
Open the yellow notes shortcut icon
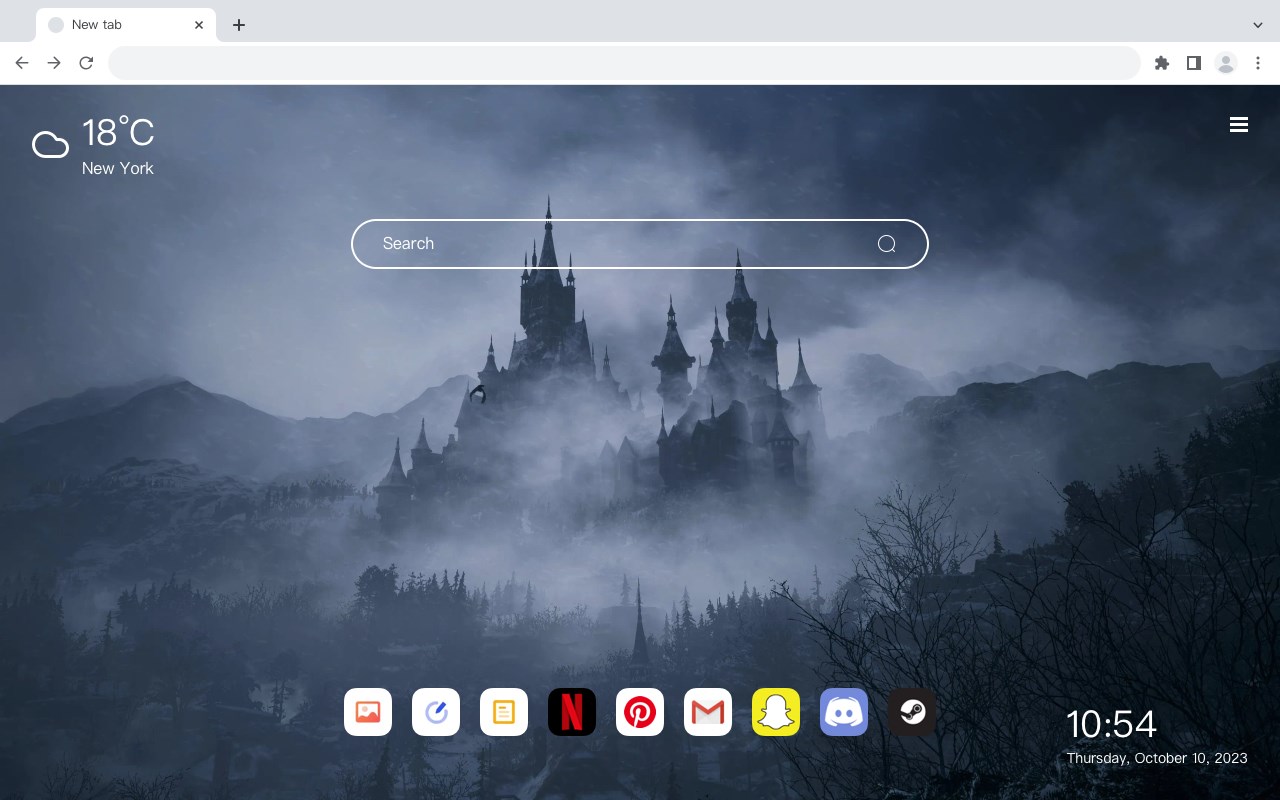[x=504, y=712]
